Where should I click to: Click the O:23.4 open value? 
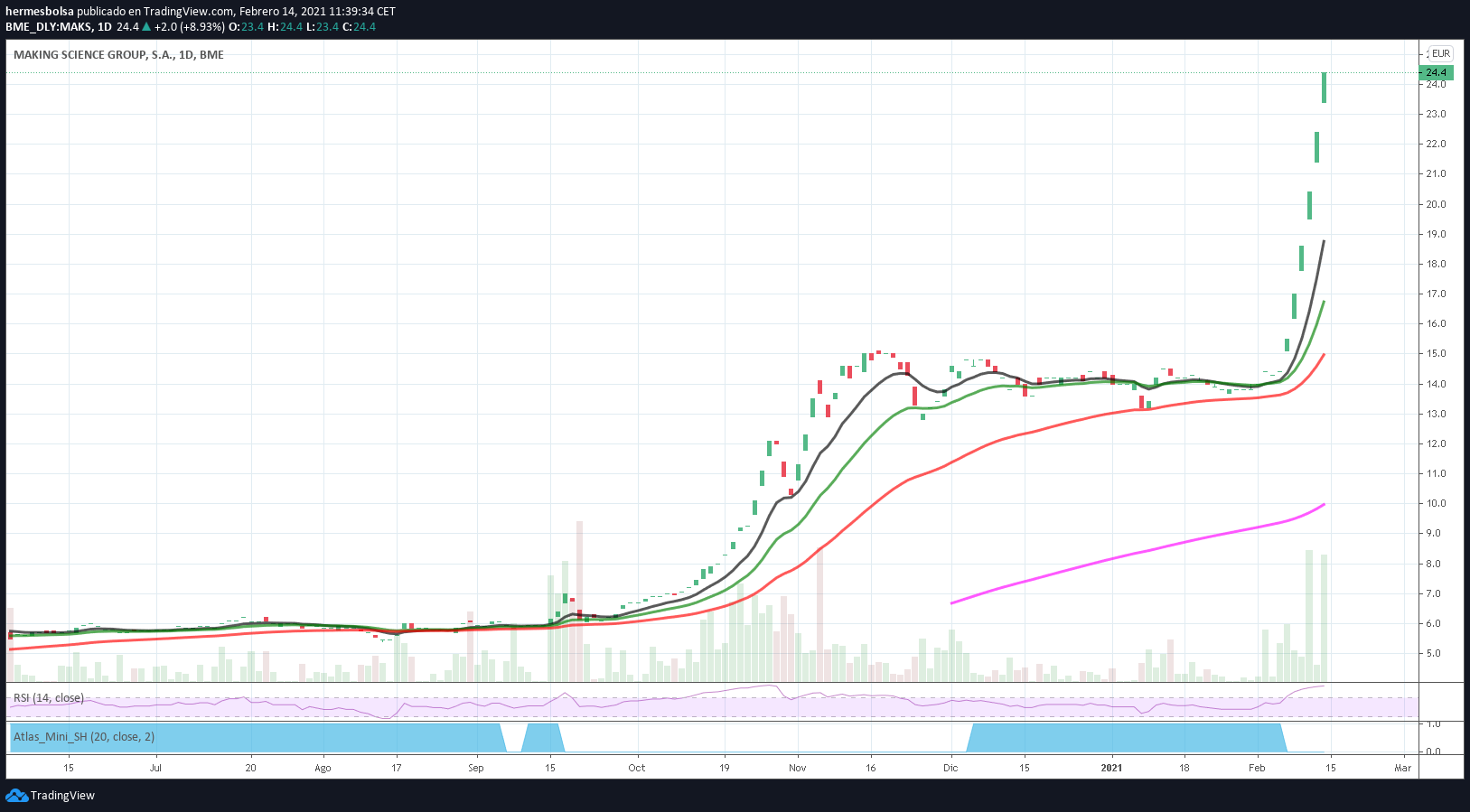coord(246,27)
